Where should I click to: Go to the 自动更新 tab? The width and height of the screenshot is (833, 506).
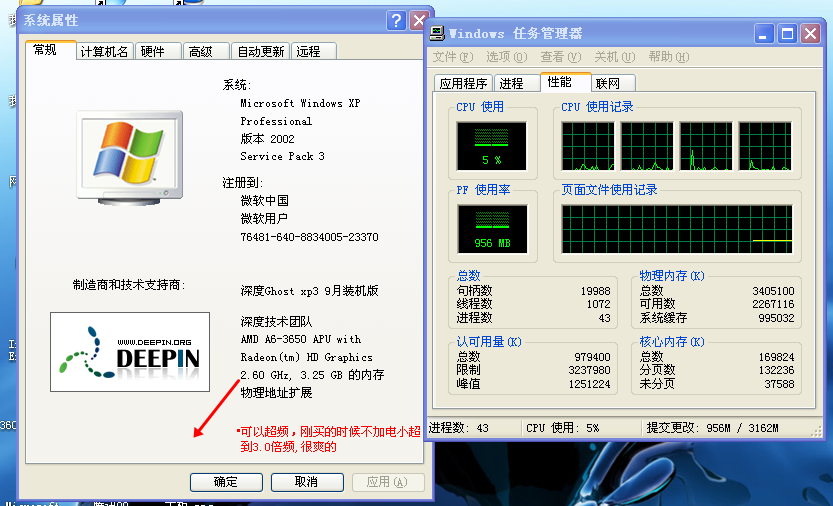[x=260, y=52]
